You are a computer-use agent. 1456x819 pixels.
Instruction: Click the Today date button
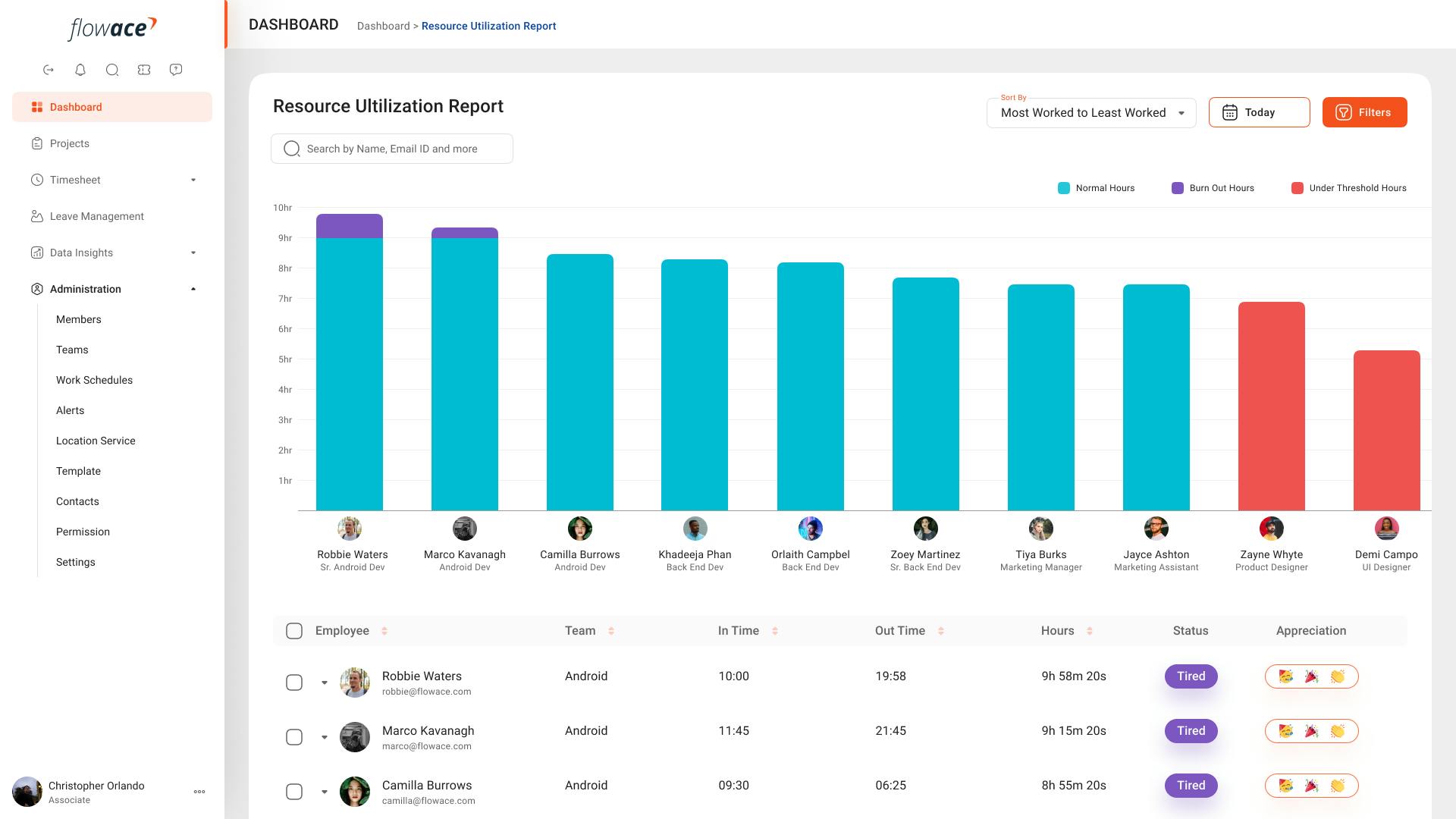[1259, 112]
